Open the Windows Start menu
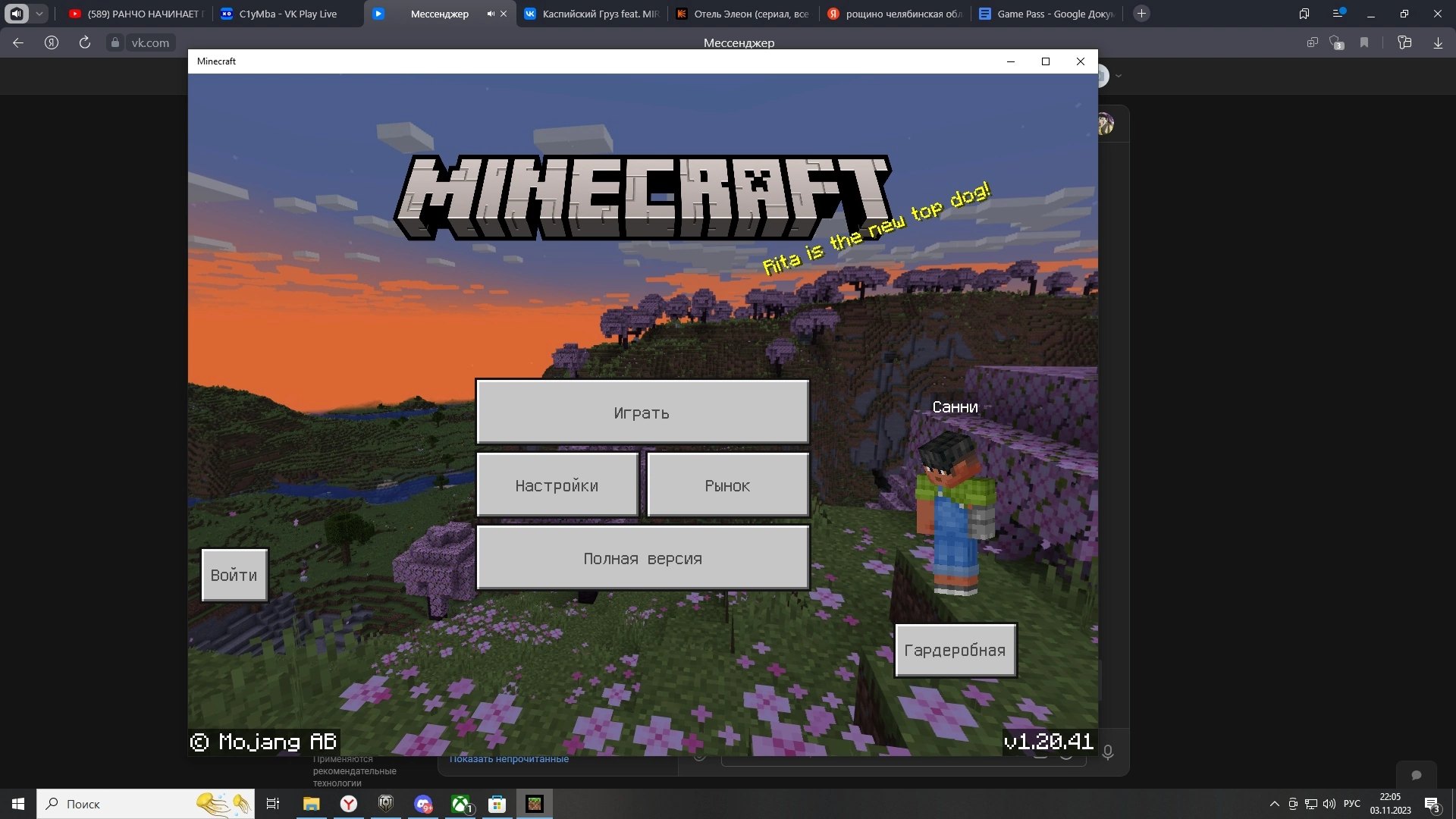 pos(18,804)
